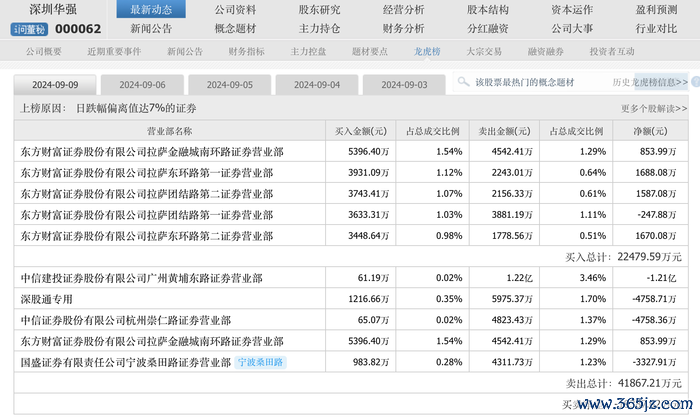The height and width of the screenshot is (419, 700).
Task: Click the 深圳华强 stock name
Action: pos(53,9)
